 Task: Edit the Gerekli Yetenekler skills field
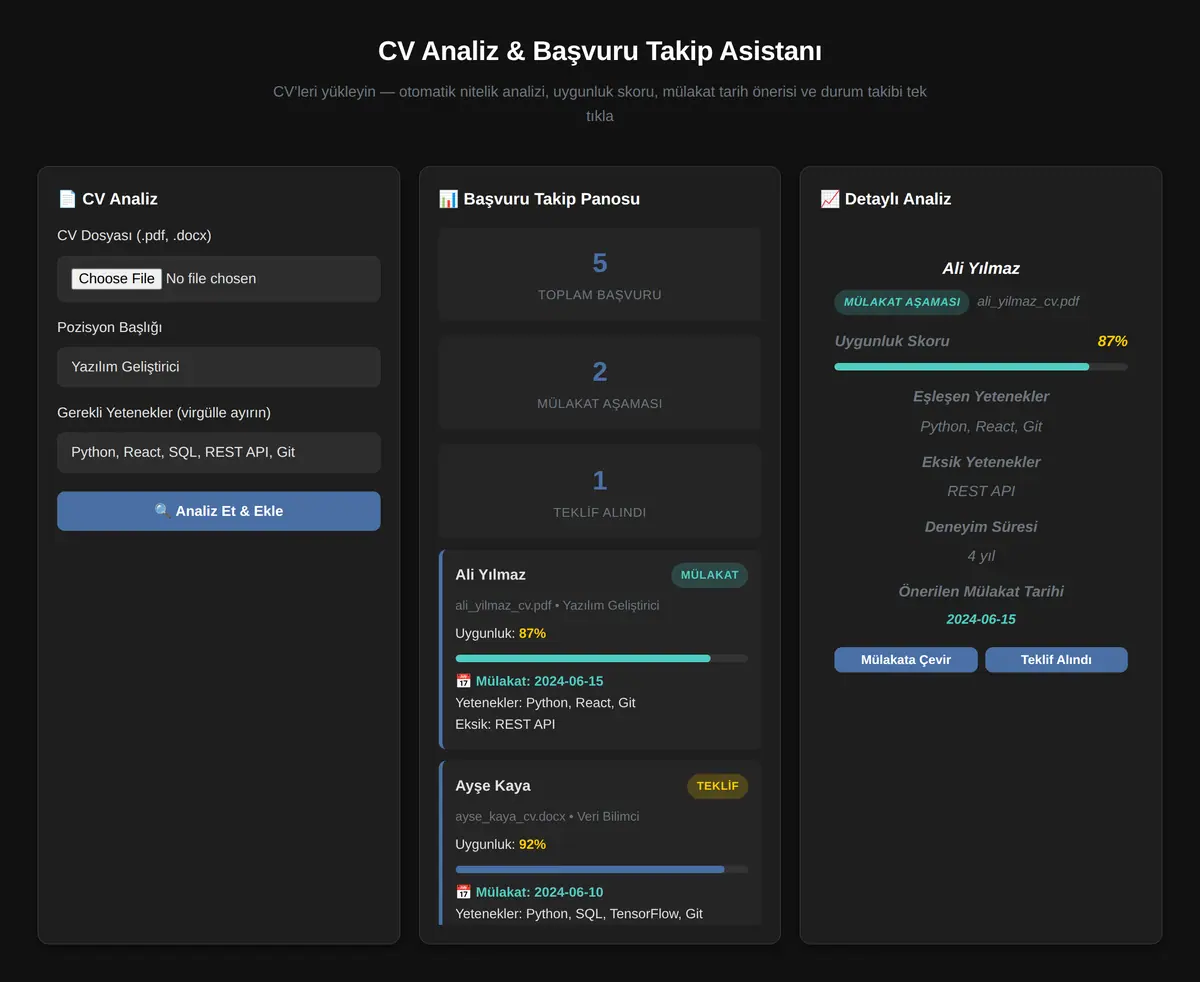coord(219,452)
